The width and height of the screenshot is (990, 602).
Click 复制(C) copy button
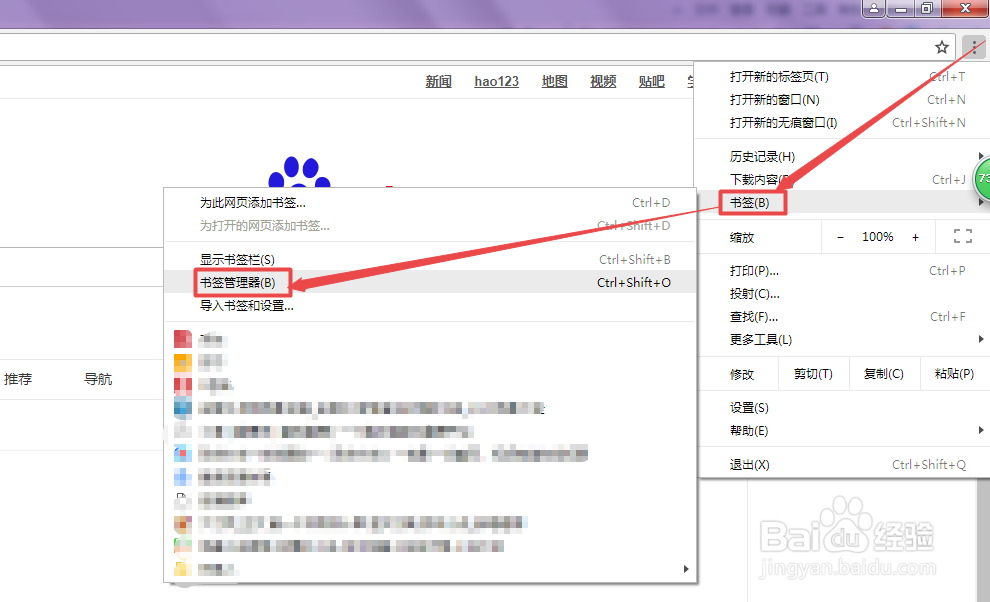[x=883, y=374]
